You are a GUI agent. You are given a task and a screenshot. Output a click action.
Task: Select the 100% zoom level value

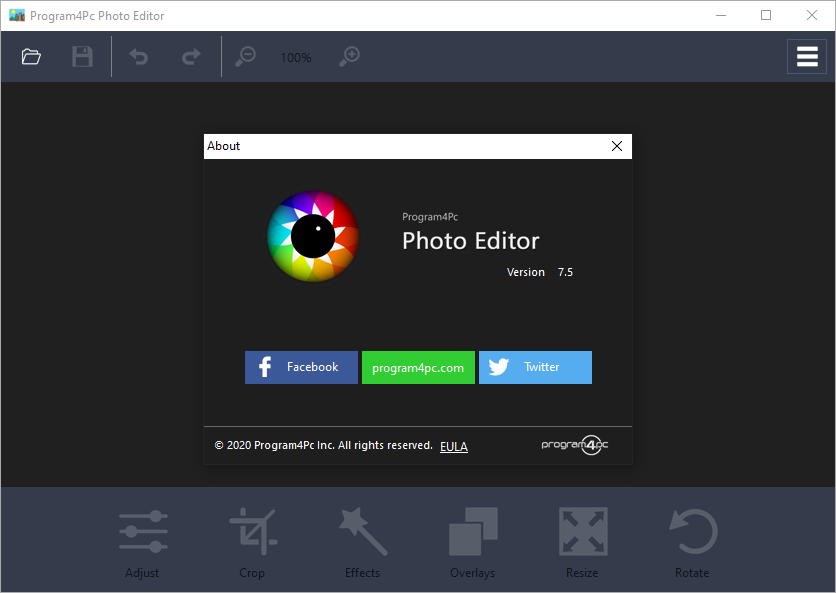296,58
